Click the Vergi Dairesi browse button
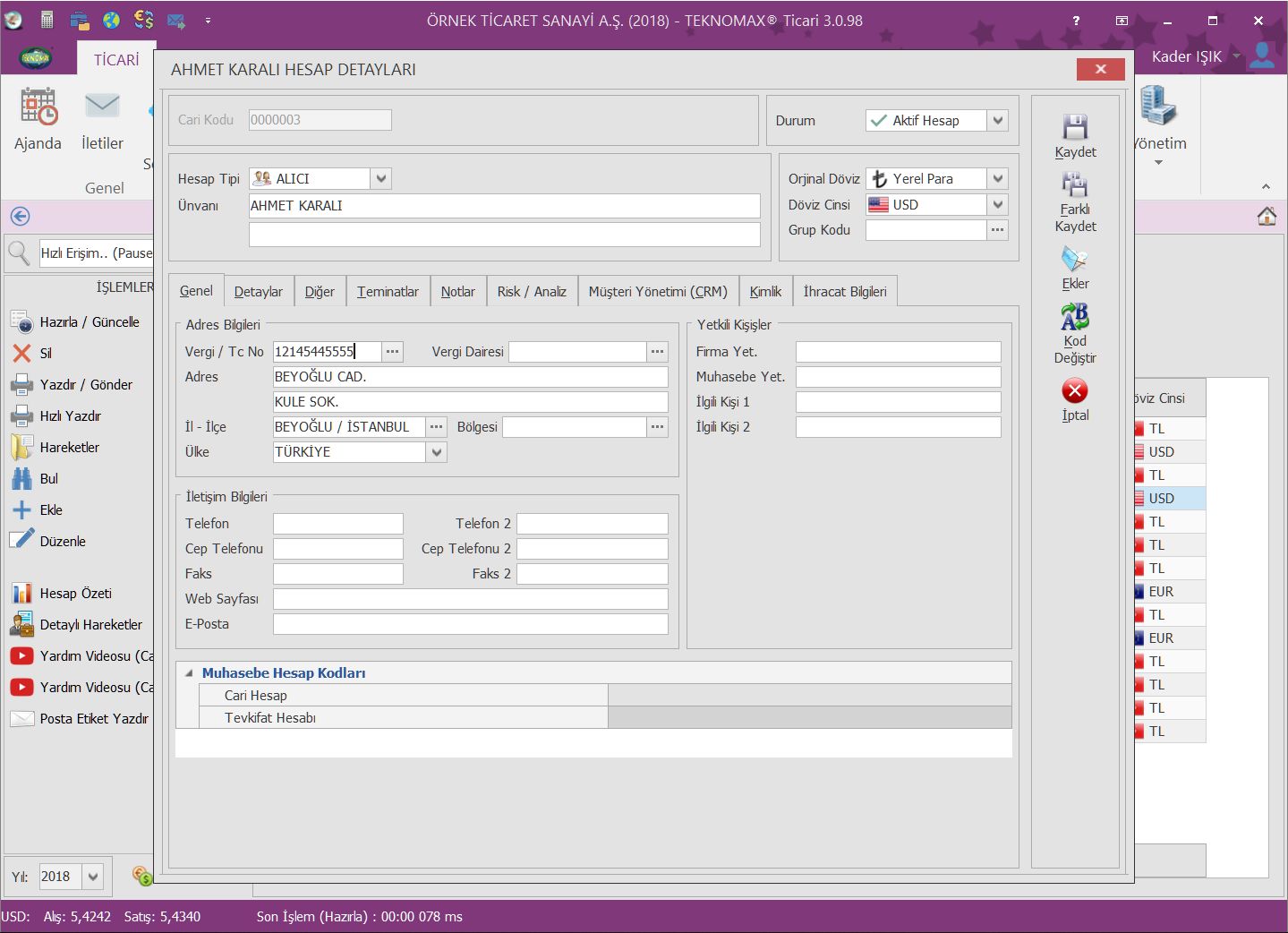 658,352
